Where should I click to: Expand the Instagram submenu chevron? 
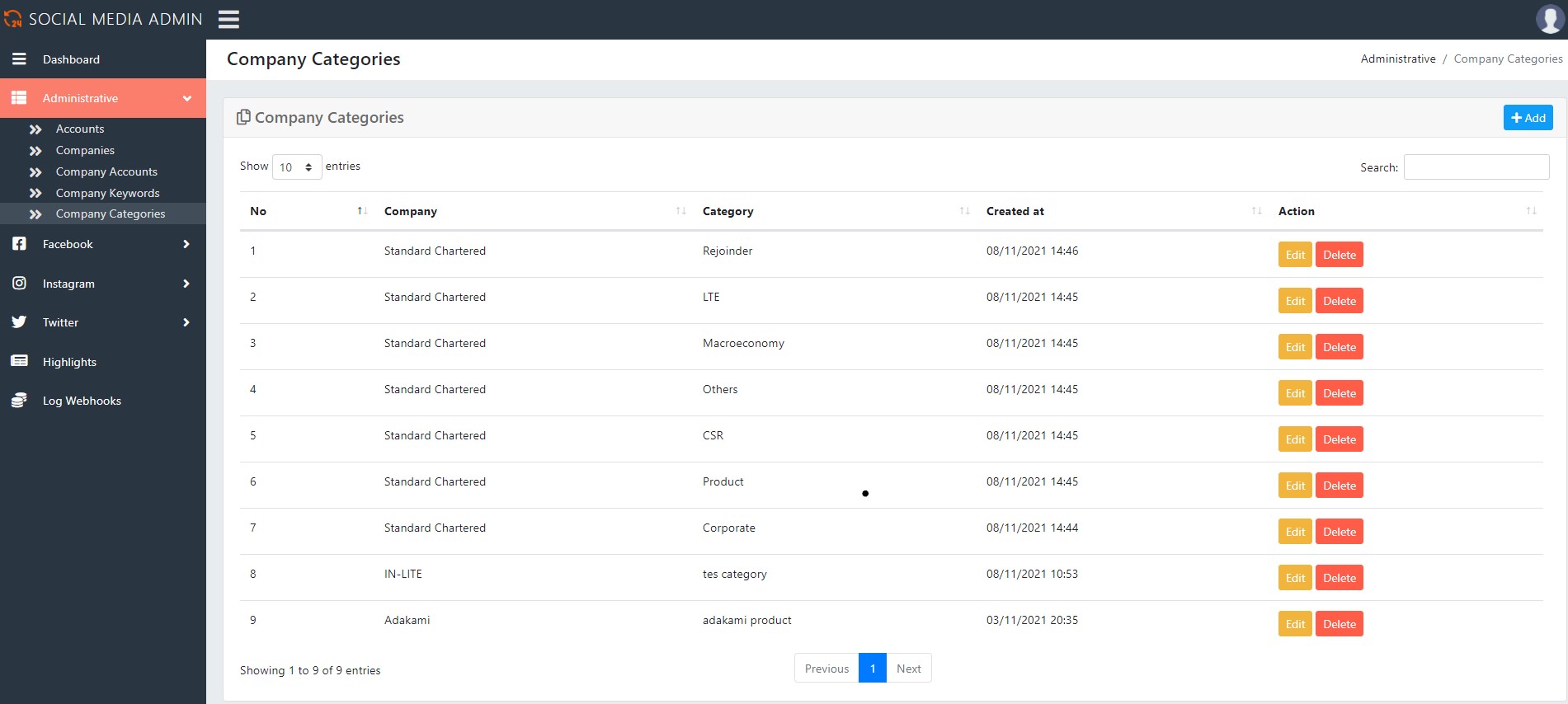186,284
